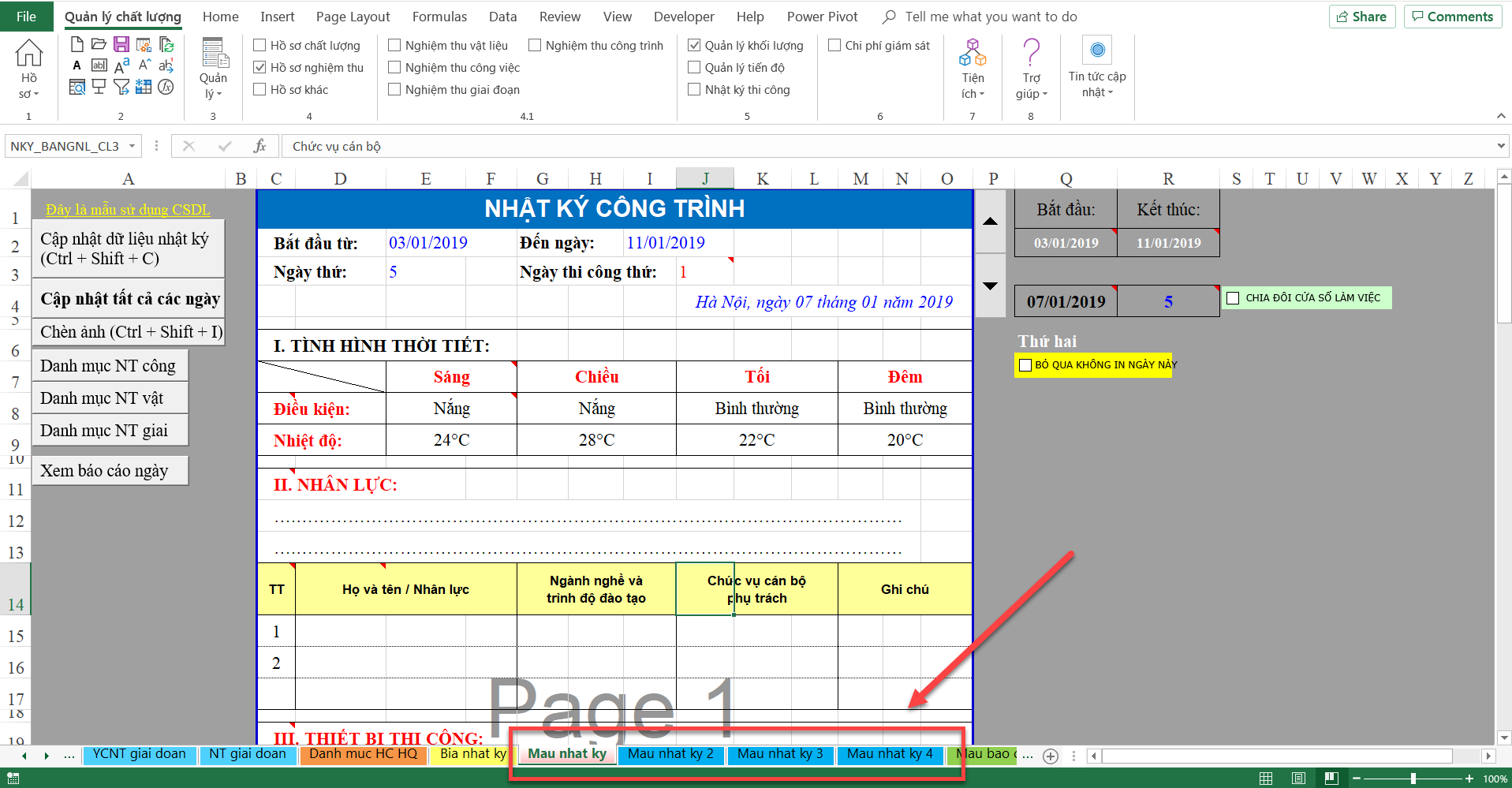This screenshot has height=788, width=1512.
Task: Uncheck Hồ sơ nghiệm thu checkbox
Action: 259,68
